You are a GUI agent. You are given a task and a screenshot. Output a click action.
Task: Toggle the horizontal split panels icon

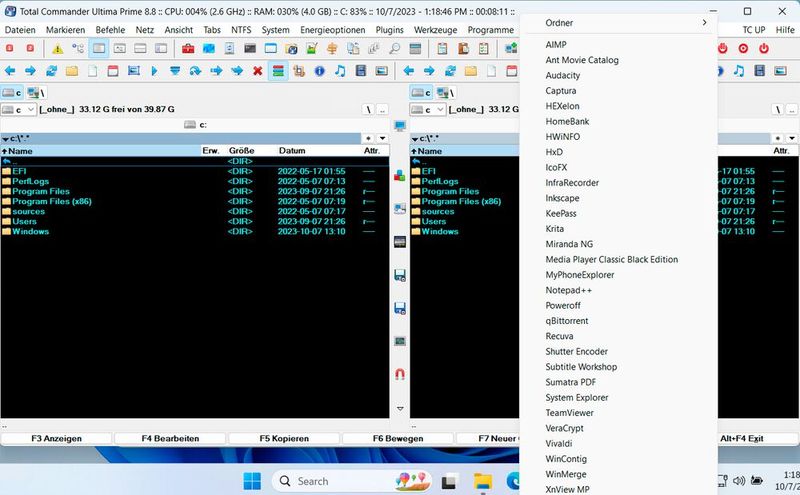point(140,48)
